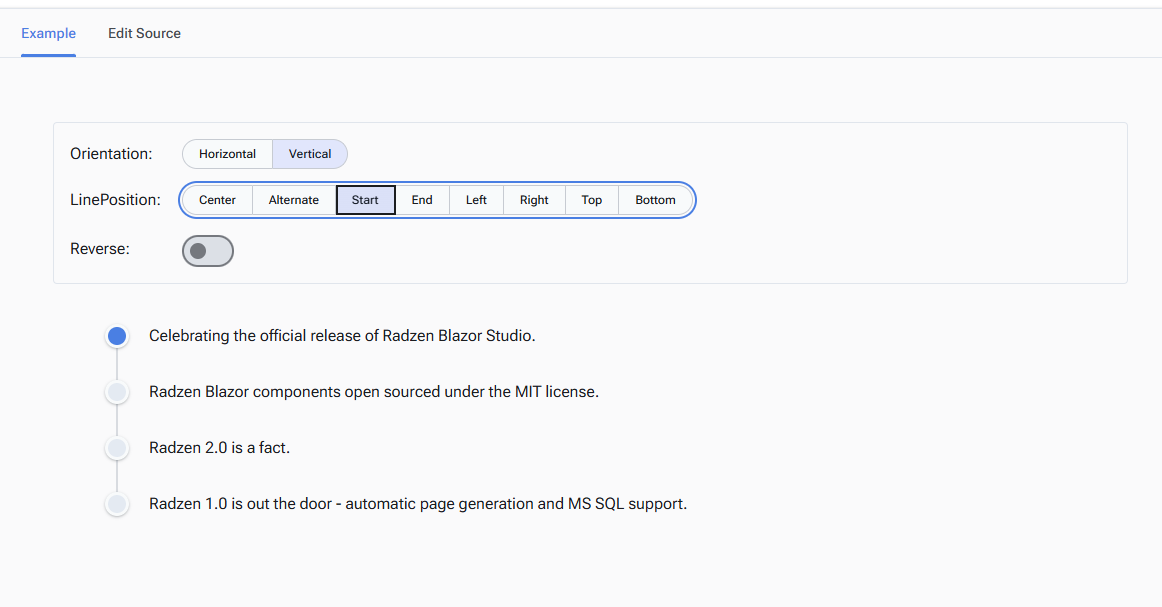Image resolution: width=1162 pixels, height=607 pixels.
Task: Click text 'Radzen Blazor components open sourced under the MIT license.'
Action: point(374,391)
